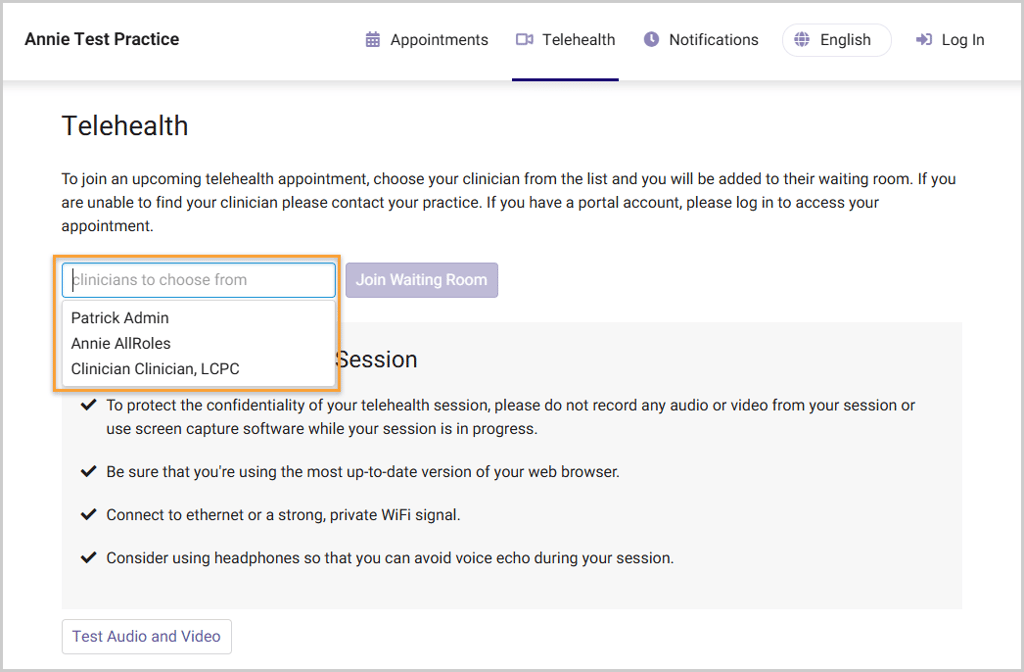Click the sign-in arrow icon beside Log In
The height and width of the screenshot is (672, 1024).
click(924, 40)
